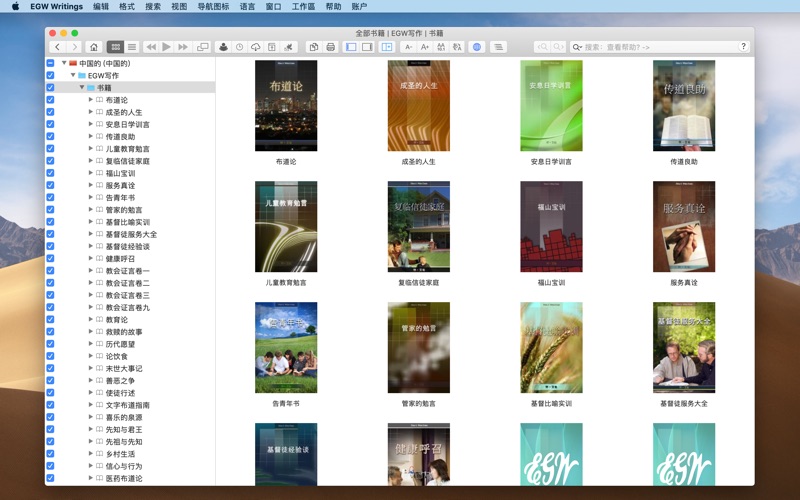Uncheck the 教育论 checkbox
The height and width of the screenshot is (500, 800).
(x=50, y=319)
